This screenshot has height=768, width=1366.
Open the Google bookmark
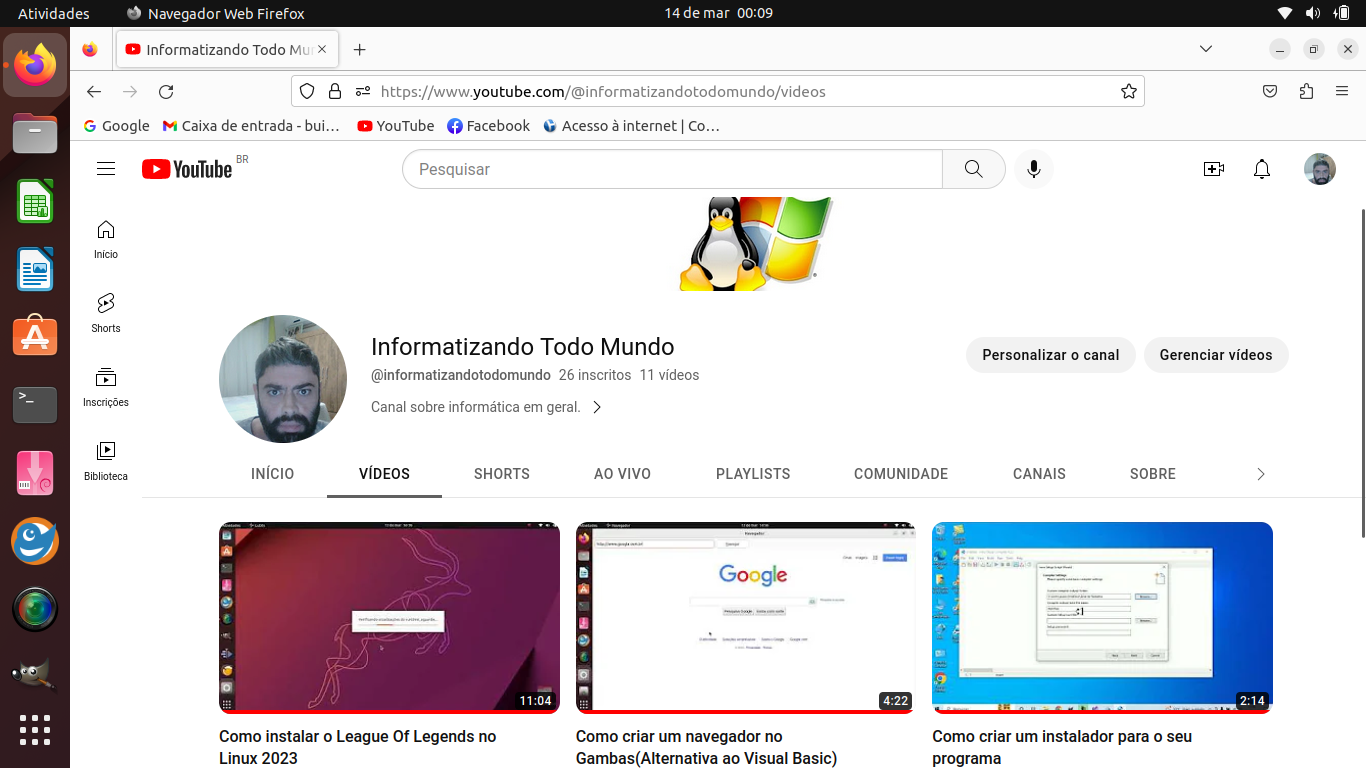pos(116,126)
